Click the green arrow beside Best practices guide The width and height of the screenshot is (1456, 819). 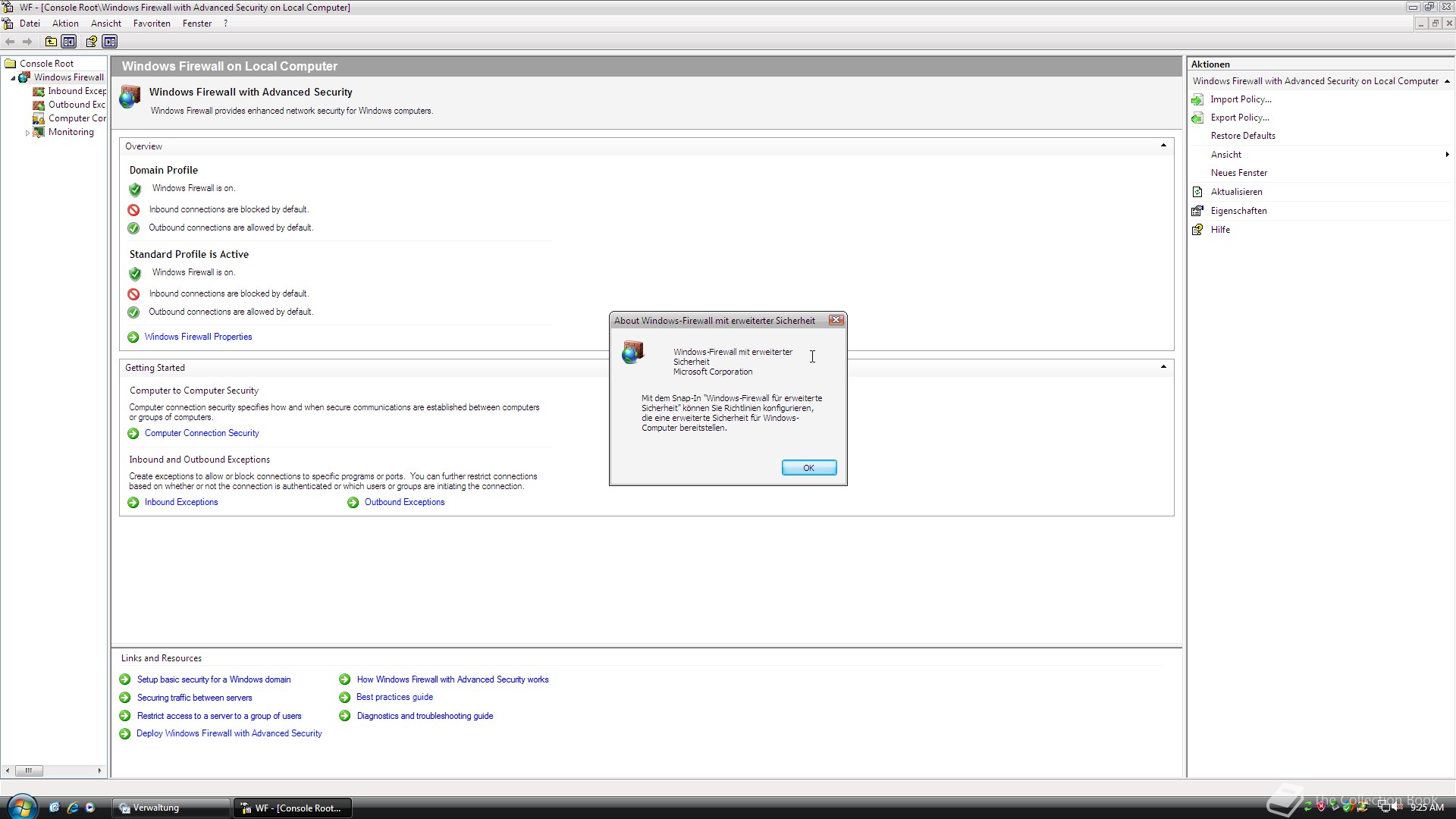click(345, 698)
